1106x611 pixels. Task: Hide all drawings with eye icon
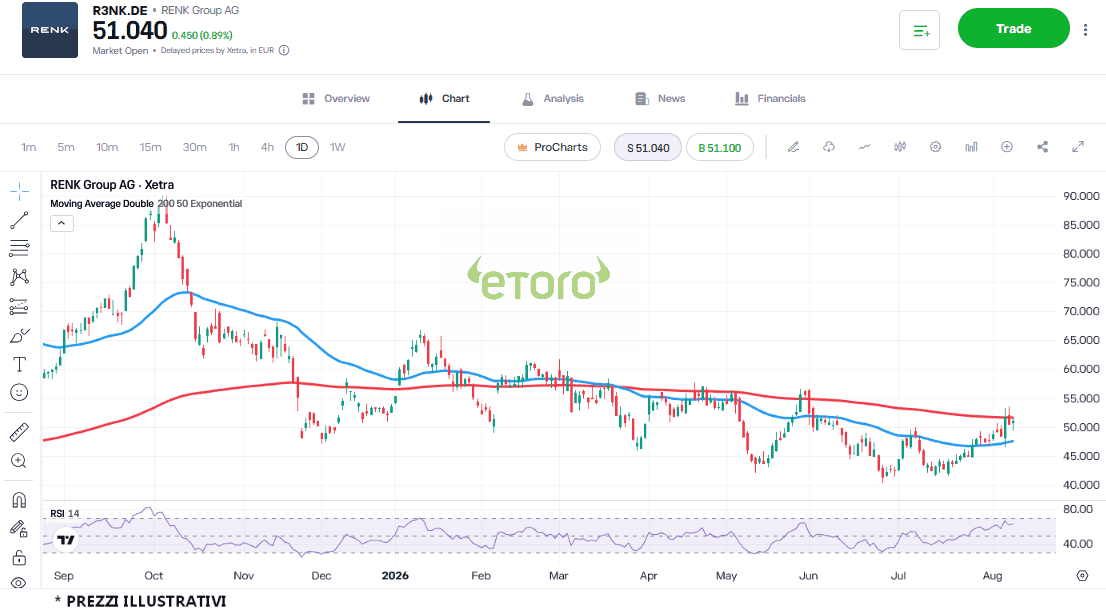coord(19,583)
